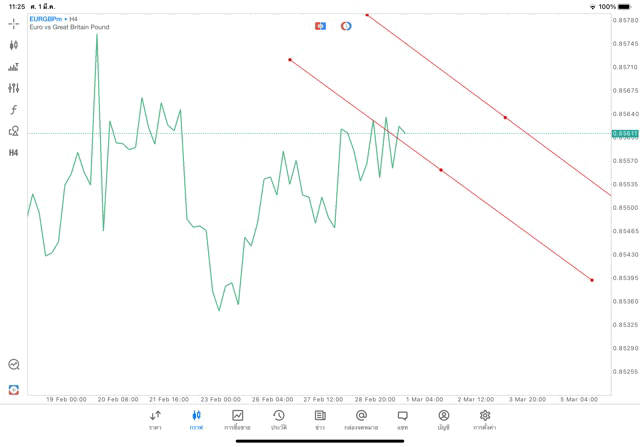This screenshot has height=447, width=640.
Task: Select the crosshair cursor tool
Action: pyautogui.click(x=14, y=23)
